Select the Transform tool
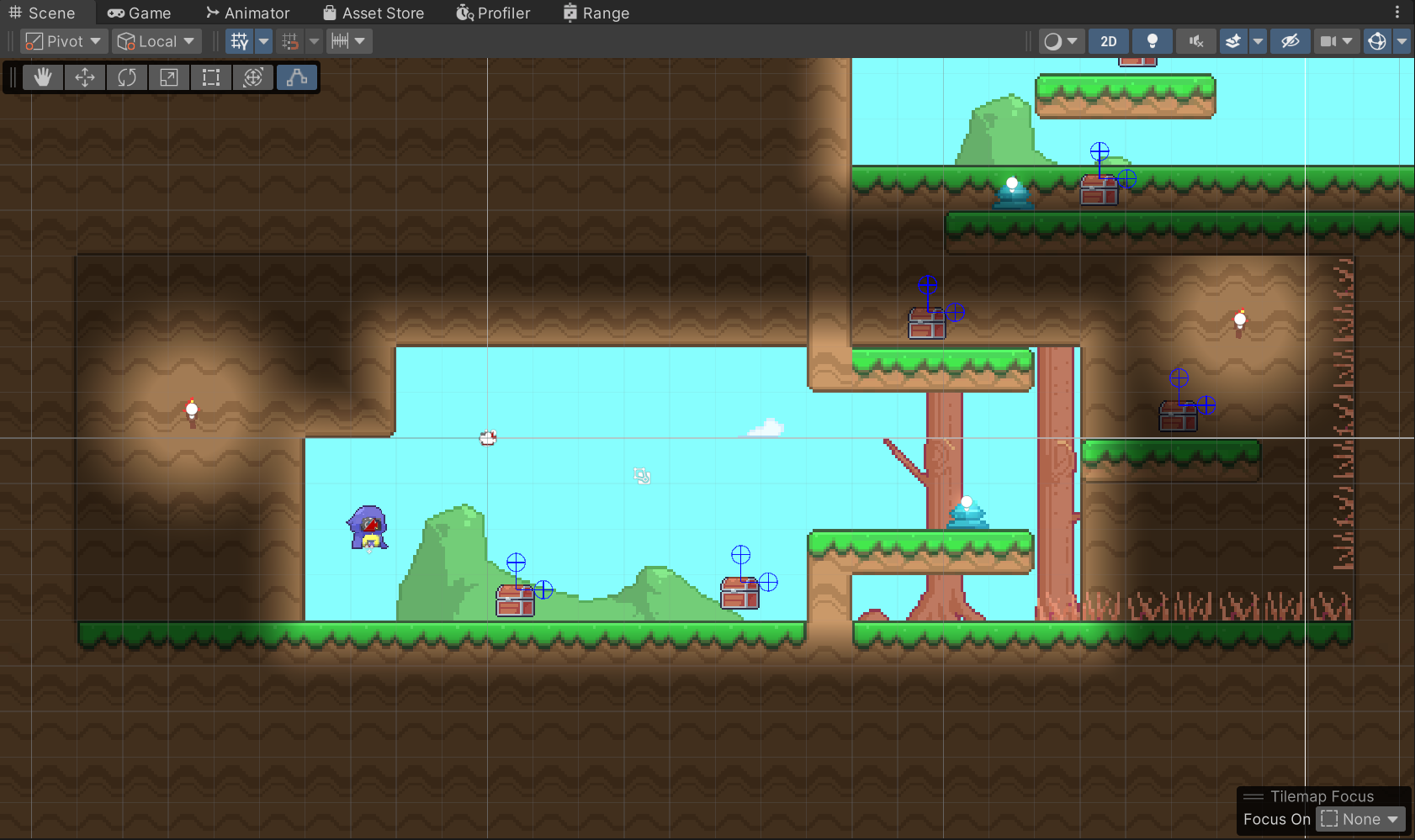 tap(253, 77)
